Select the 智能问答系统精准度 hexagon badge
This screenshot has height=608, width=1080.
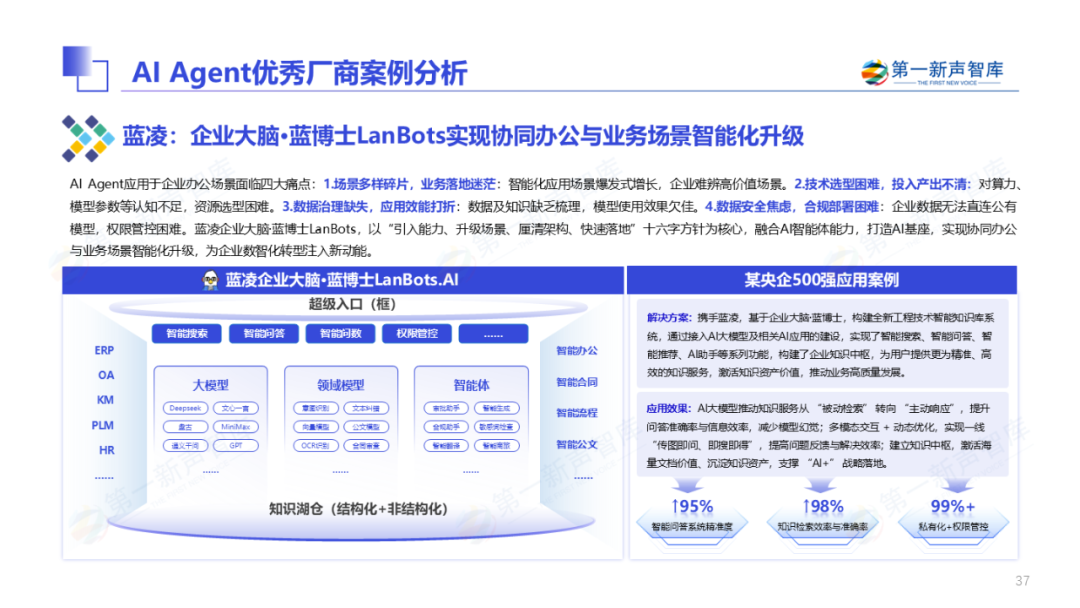pyautogui.click(x=680, y=525)
